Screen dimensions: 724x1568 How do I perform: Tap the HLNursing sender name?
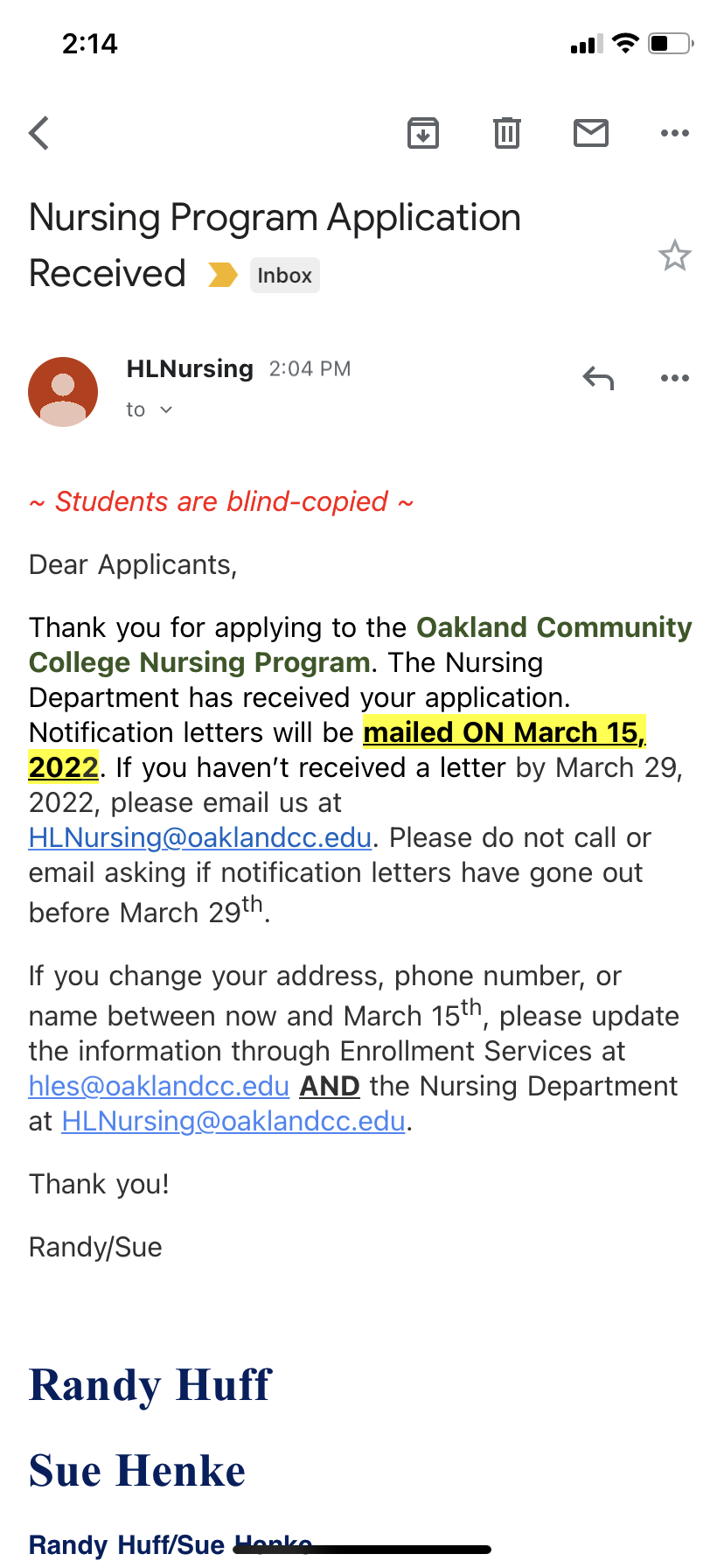(190, 368)
